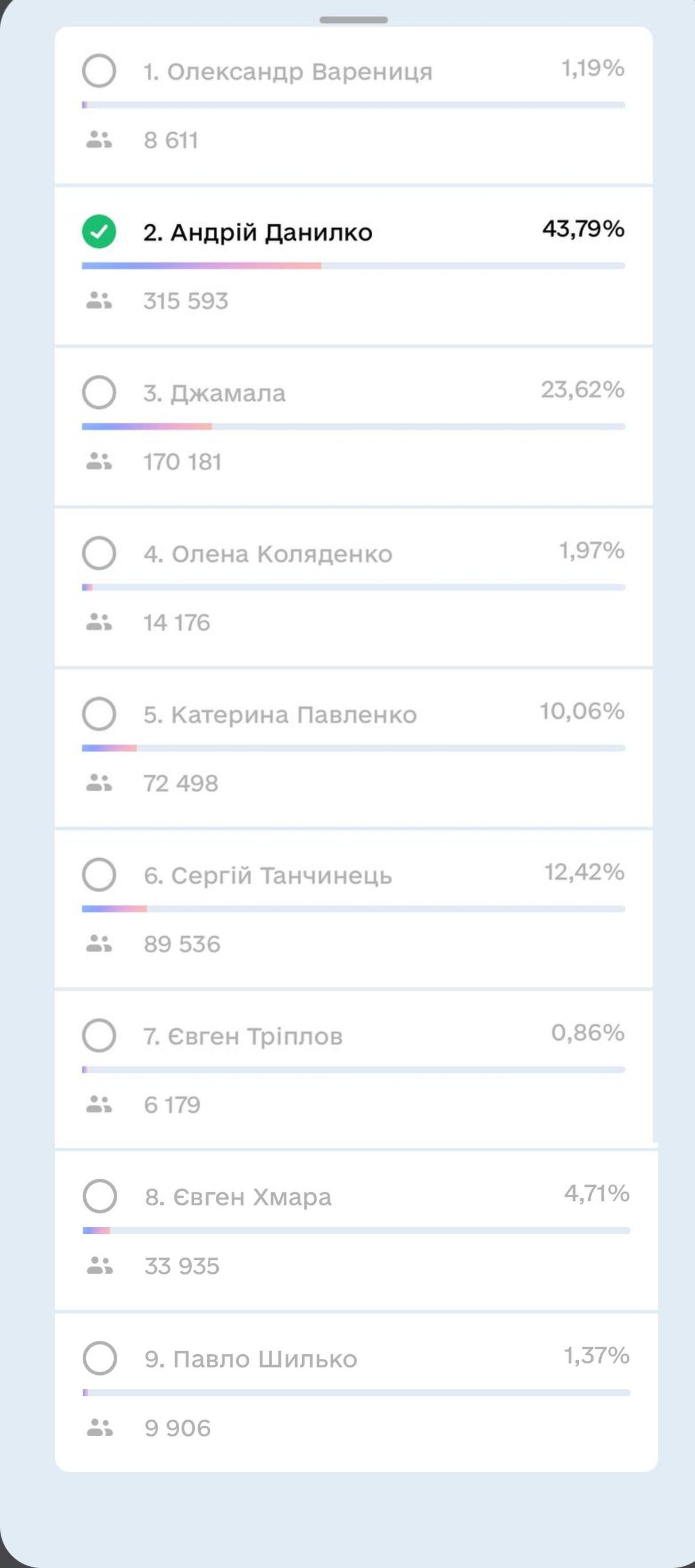
Task: Tap the Павло Шилько candidate name
Action: pyautogui.click(x=250, y=1359)
